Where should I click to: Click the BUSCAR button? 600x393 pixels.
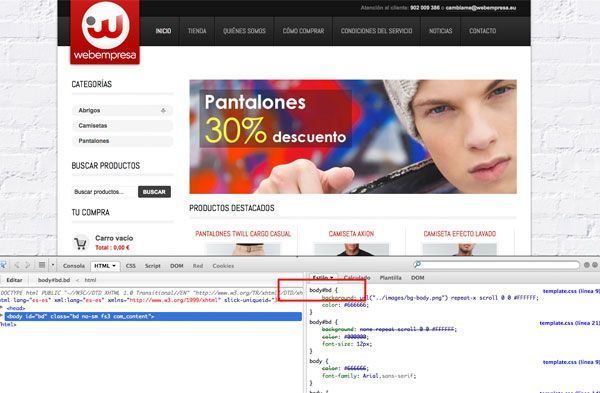click(x=154, y=192)
